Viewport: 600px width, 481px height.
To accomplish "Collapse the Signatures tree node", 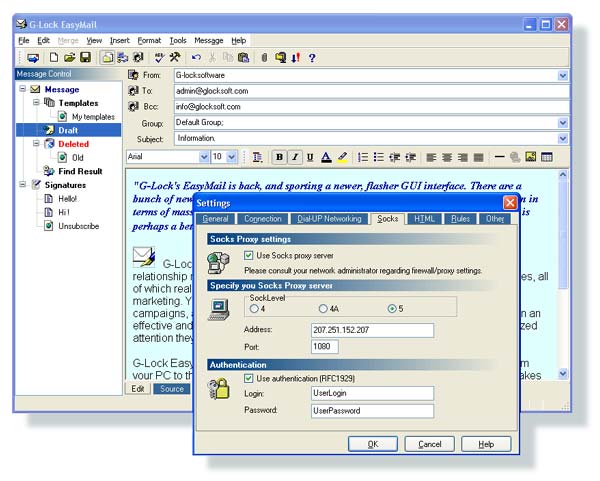I will (x=23, y=184).
